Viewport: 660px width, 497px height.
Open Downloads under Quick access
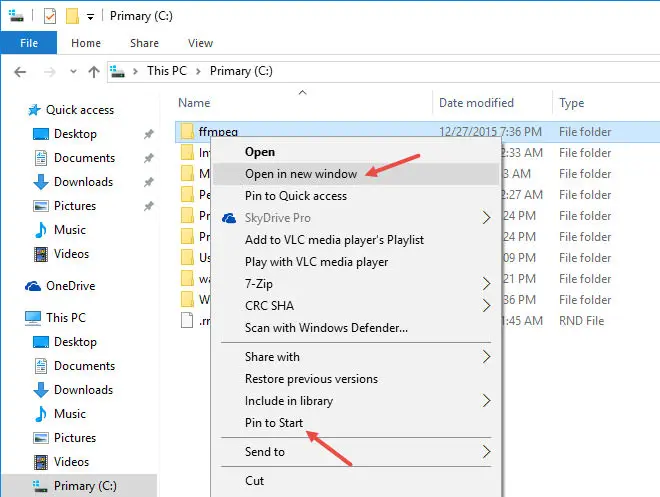click(83, 182)
